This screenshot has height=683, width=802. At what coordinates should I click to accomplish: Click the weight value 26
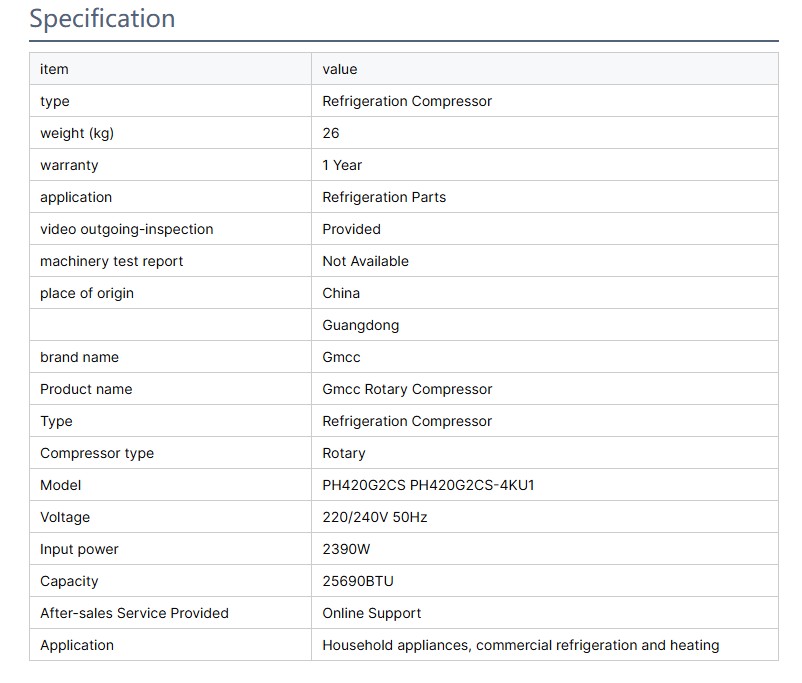pos(331,133)
